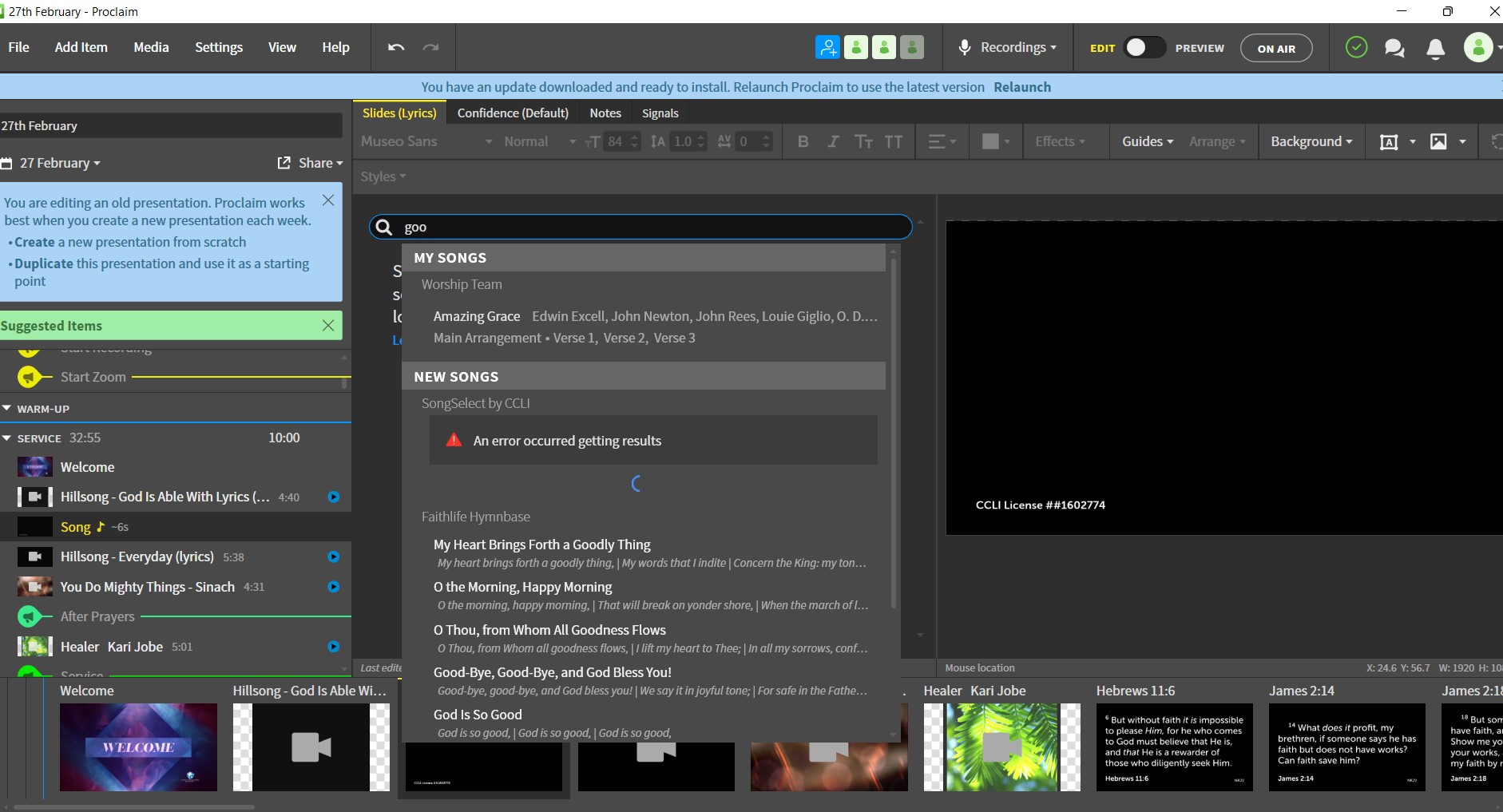Open the Media menu
This screenshot has width=1503, height=812.
pyautogui.click(x=151, y=48)
